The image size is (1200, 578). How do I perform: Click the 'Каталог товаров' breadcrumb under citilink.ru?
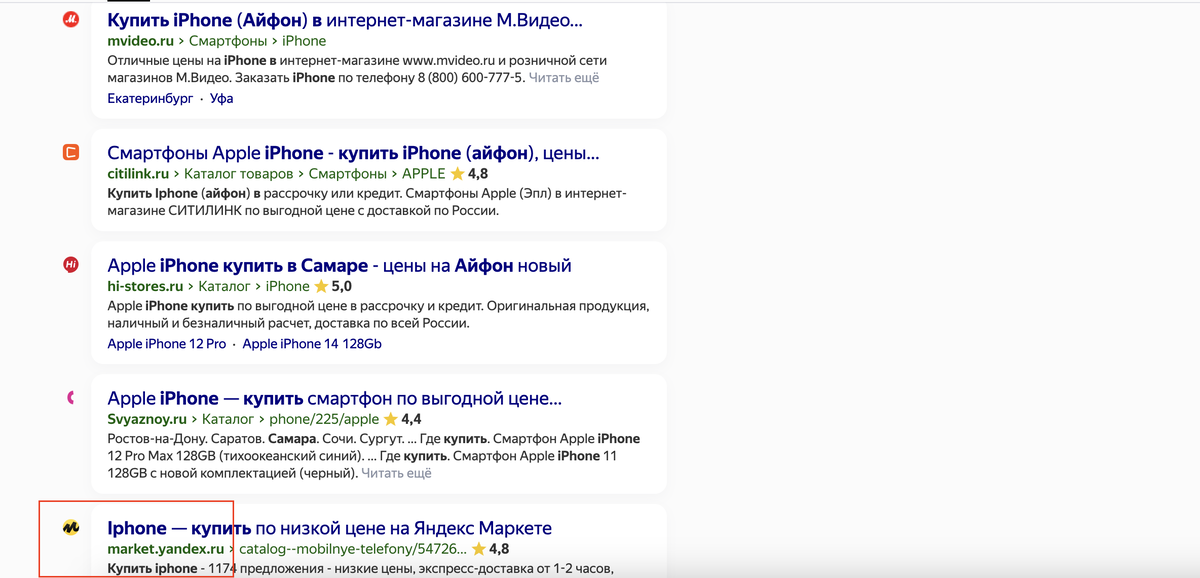tap(239, 173)
